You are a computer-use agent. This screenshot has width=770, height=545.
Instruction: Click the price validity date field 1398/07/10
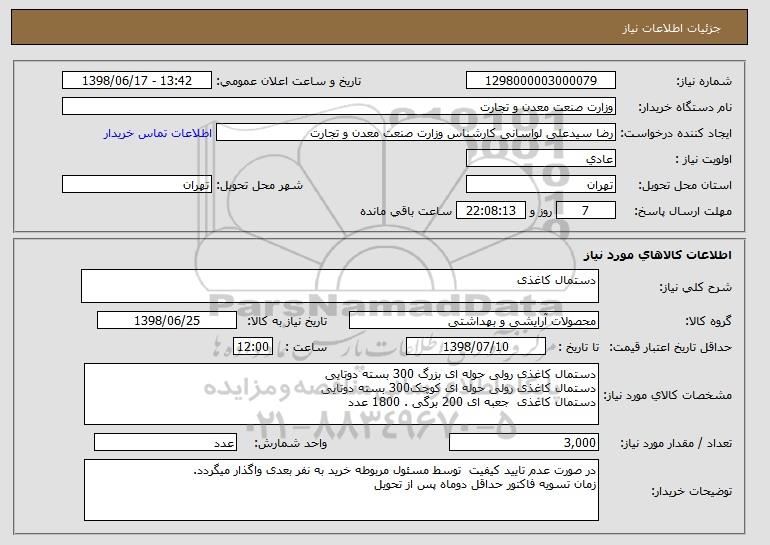point(476,347)
